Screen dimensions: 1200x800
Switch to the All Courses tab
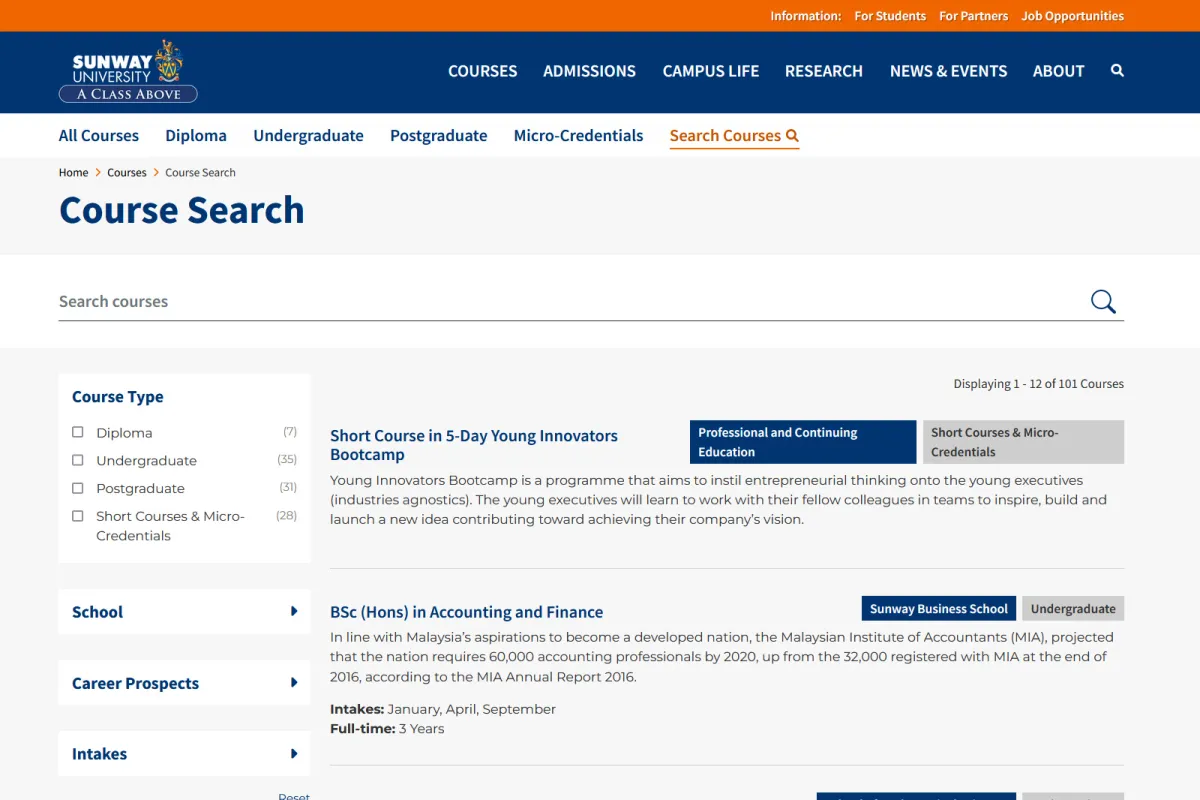99,135
